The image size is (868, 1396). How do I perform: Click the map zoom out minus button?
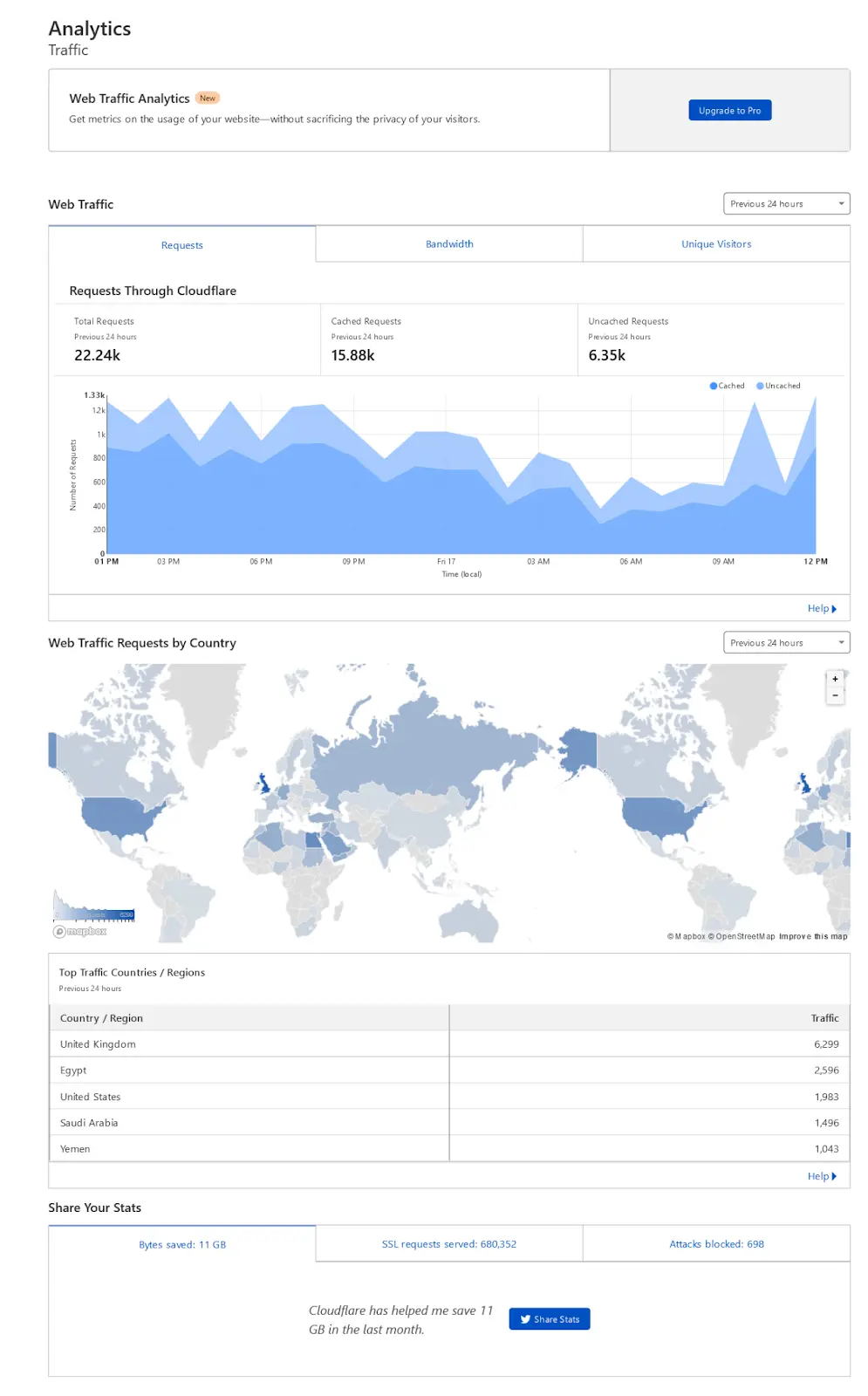(835, 695)
